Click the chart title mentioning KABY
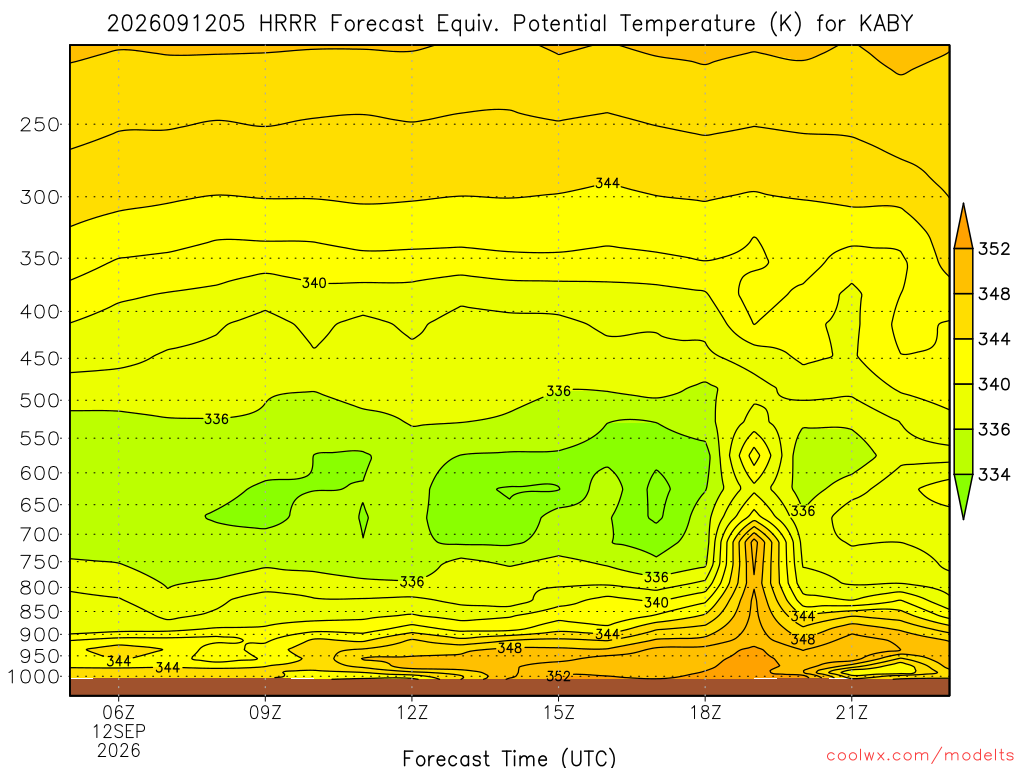This screenshot has width=1024, height=768. [510, 24]
